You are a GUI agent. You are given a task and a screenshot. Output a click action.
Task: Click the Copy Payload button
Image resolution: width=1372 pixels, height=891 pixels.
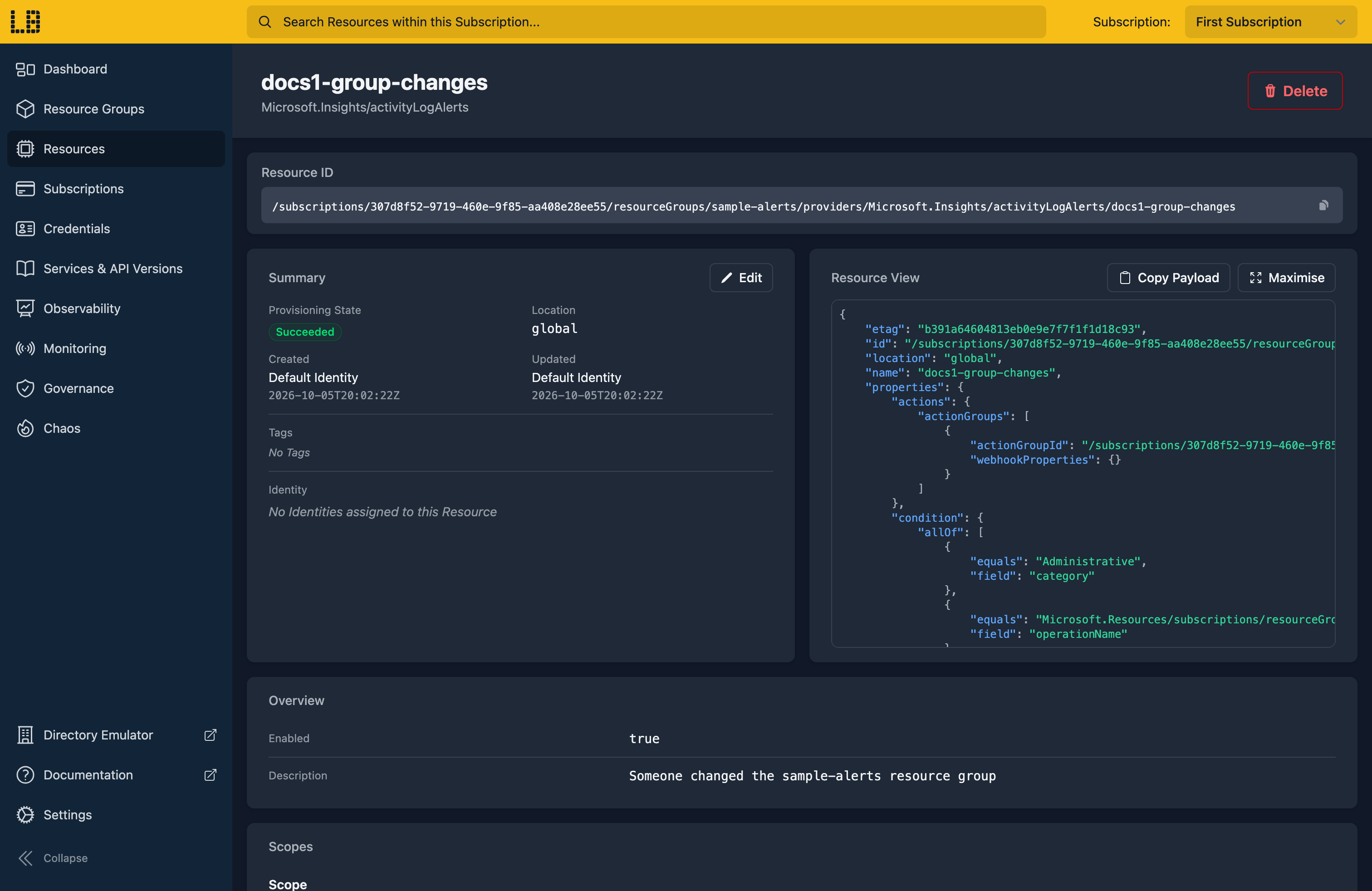(x=1168, y=278)
